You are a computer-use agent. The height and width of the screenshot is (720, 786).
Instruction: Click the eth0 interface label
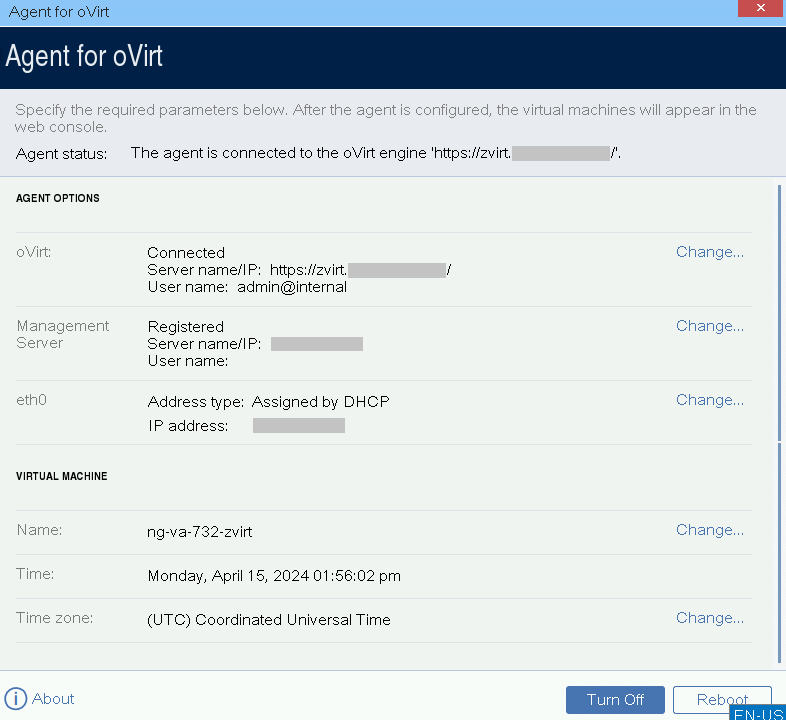pos(31,400)
